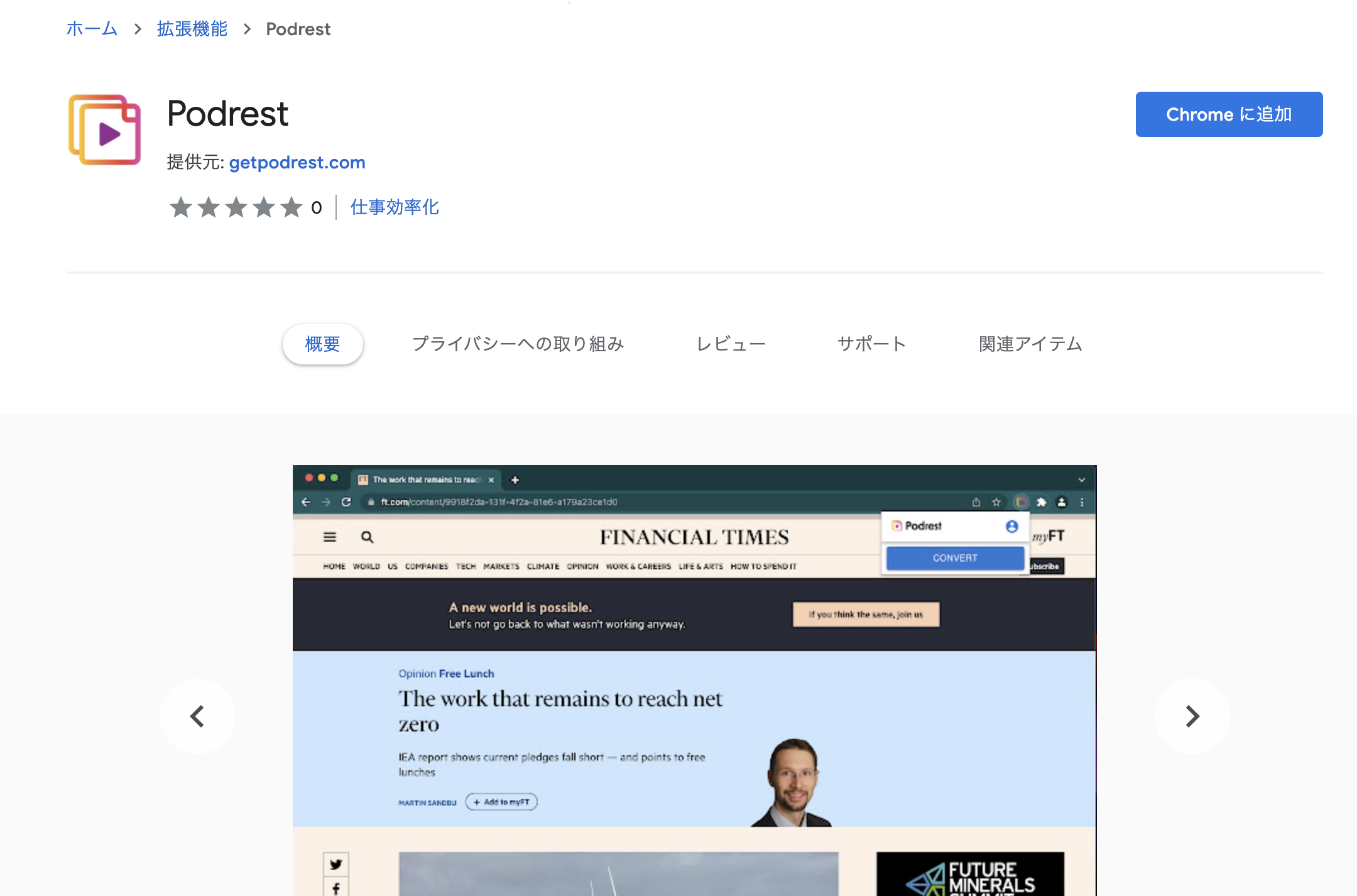The image size is (1357, 896).
Task: Open the 仕事効率化 category link
Action: click(395, 207)
